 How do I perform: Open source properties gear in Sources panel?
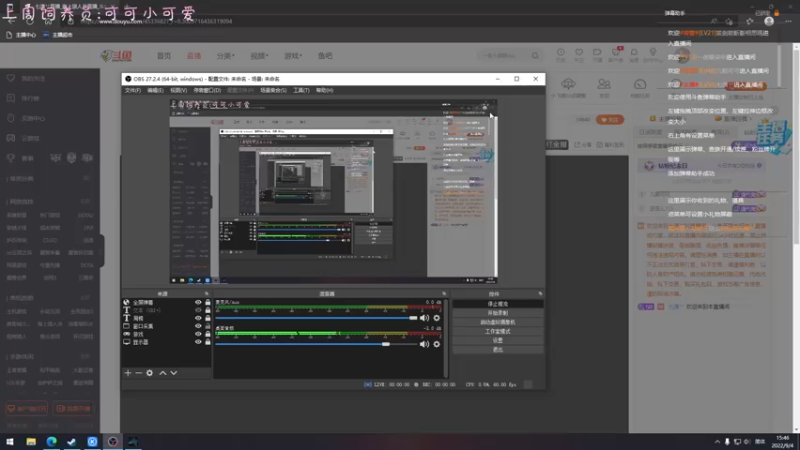pyautogui.click(x=149, y=373)
